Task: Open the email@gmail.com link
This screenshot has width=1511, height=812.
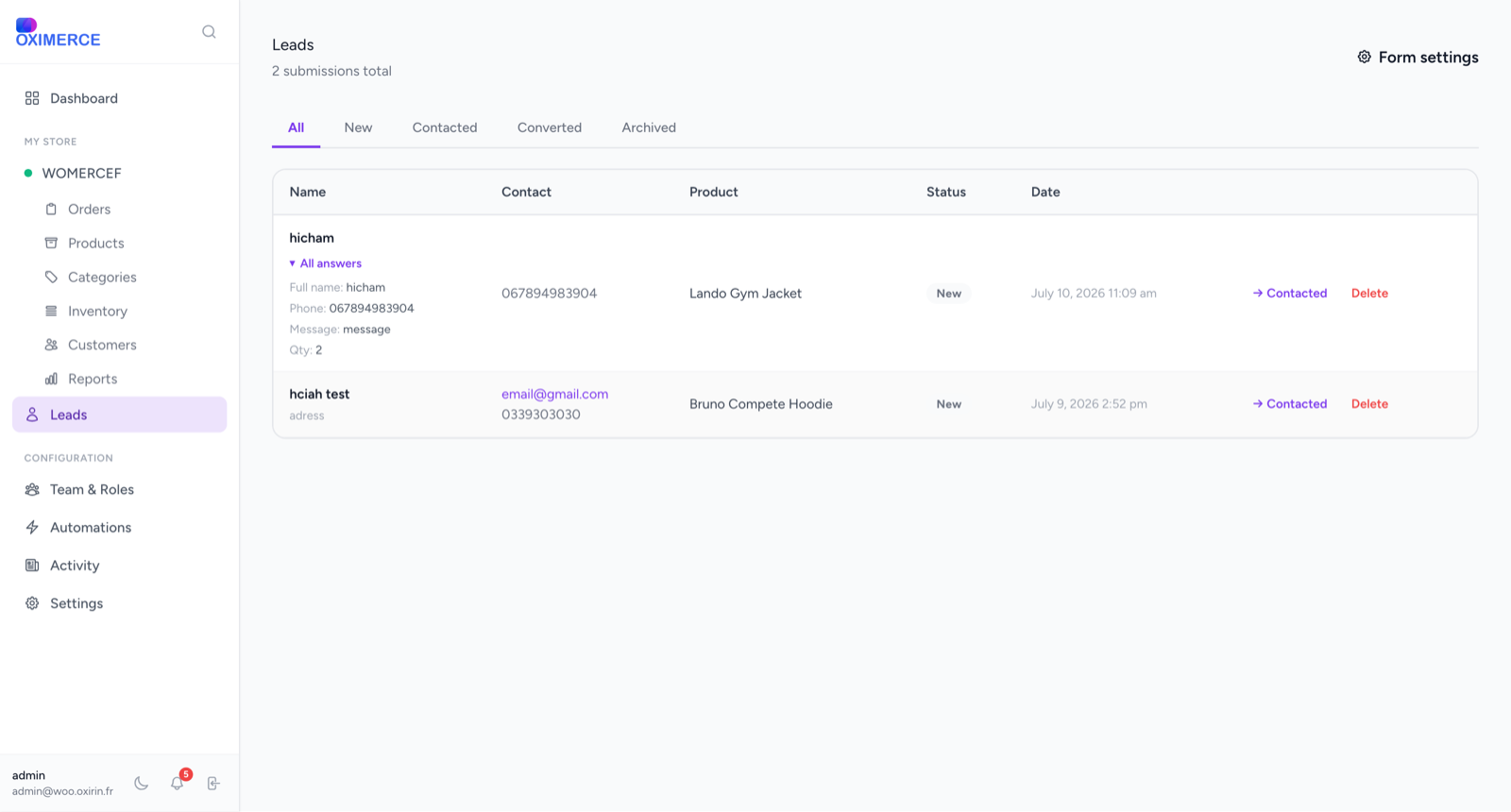Action: [554, 394]
